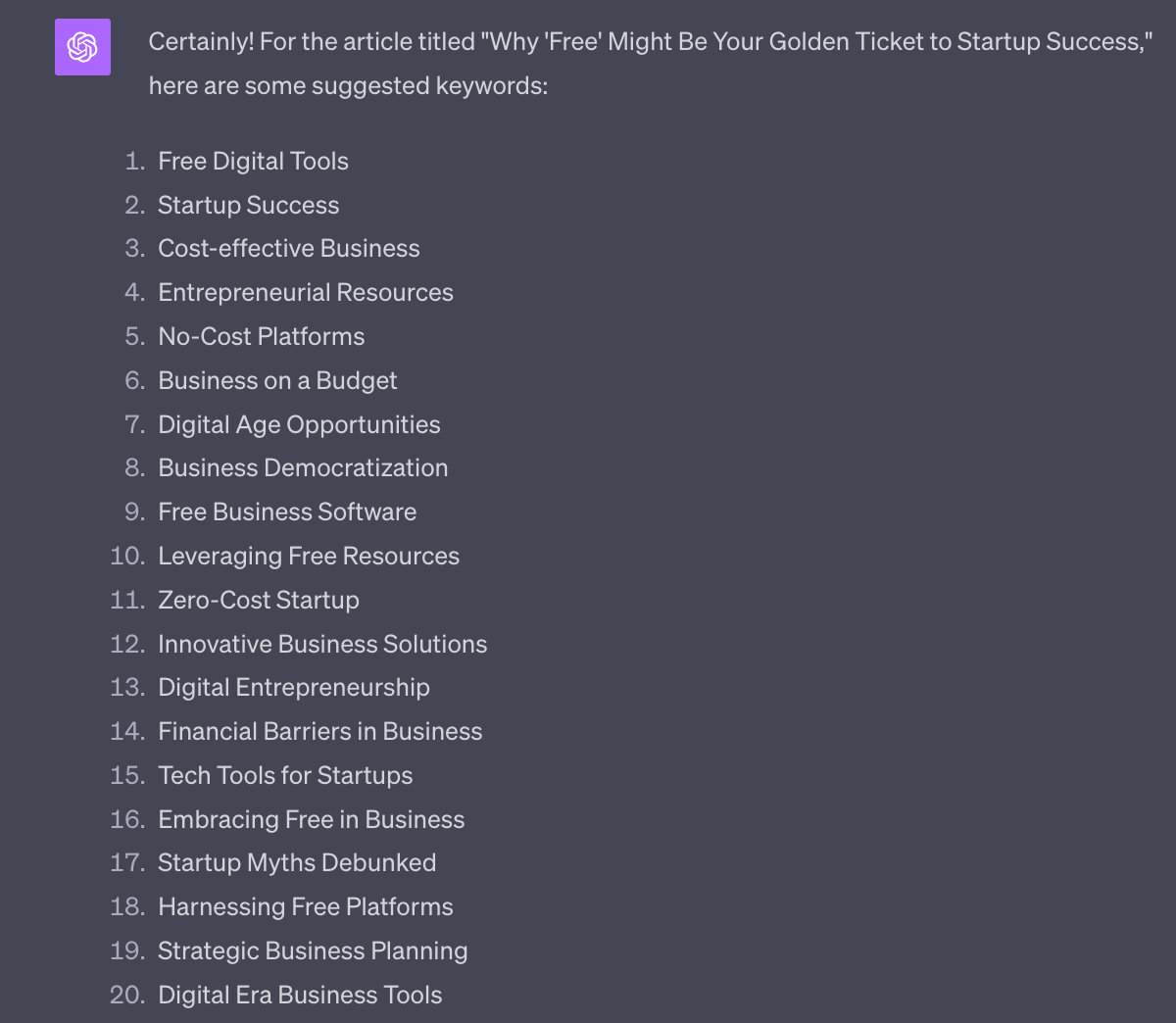The image size is (1176, 1023).
Task: Click the "Cost-effective Business" keyword
Action: [x=288, y=248]
